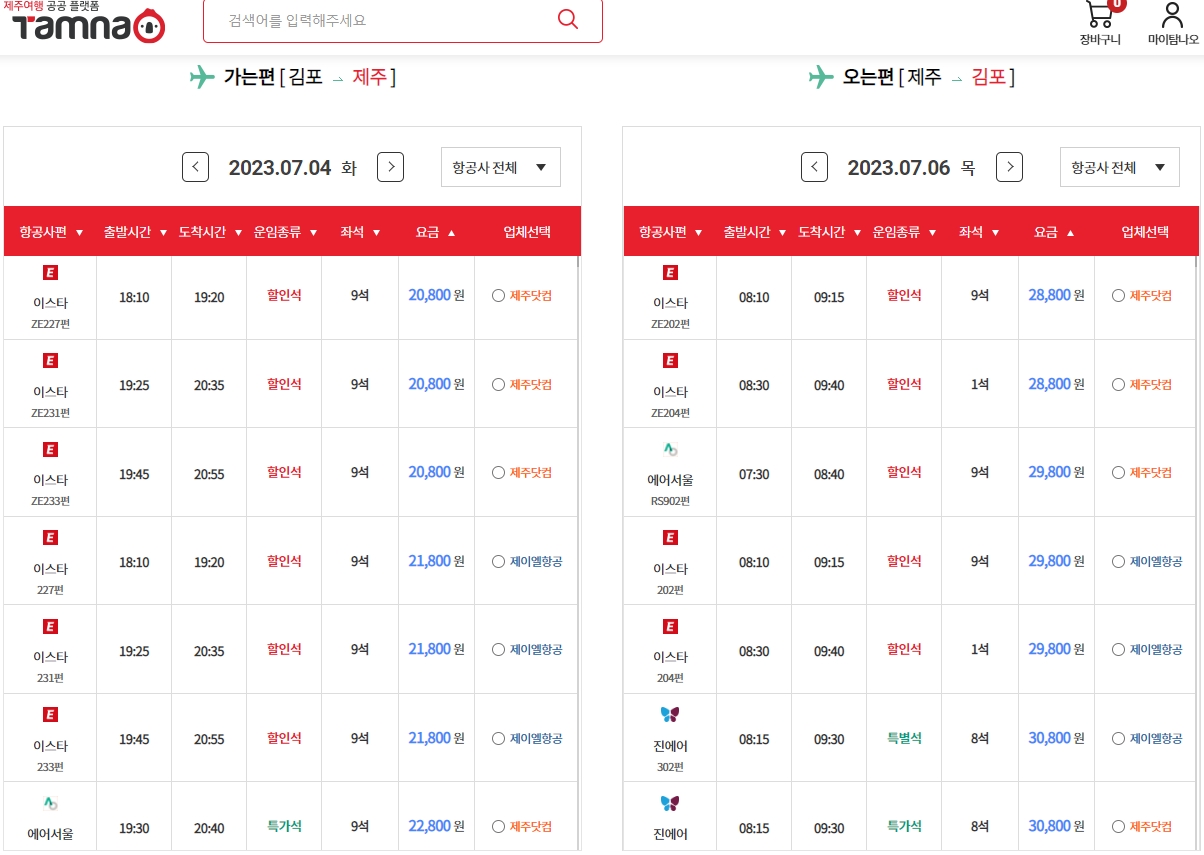The width and height of the screenshot is (1204, 855).
Task: Open the Tamnao homepage logo
Action: coord(88,24)
